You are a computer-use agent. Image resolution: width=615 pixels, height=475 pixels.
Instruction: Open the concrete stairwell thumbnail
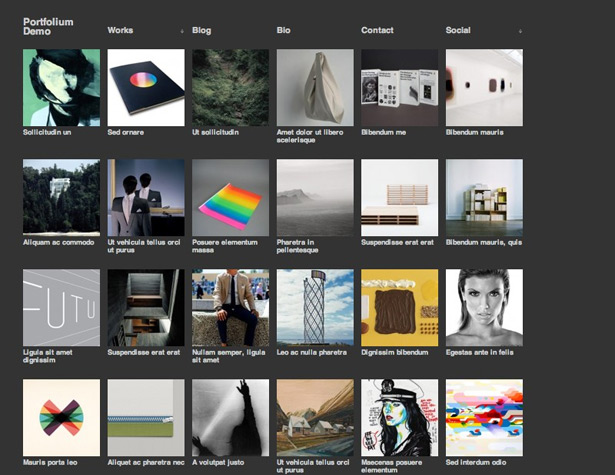[x=146, y=308]
